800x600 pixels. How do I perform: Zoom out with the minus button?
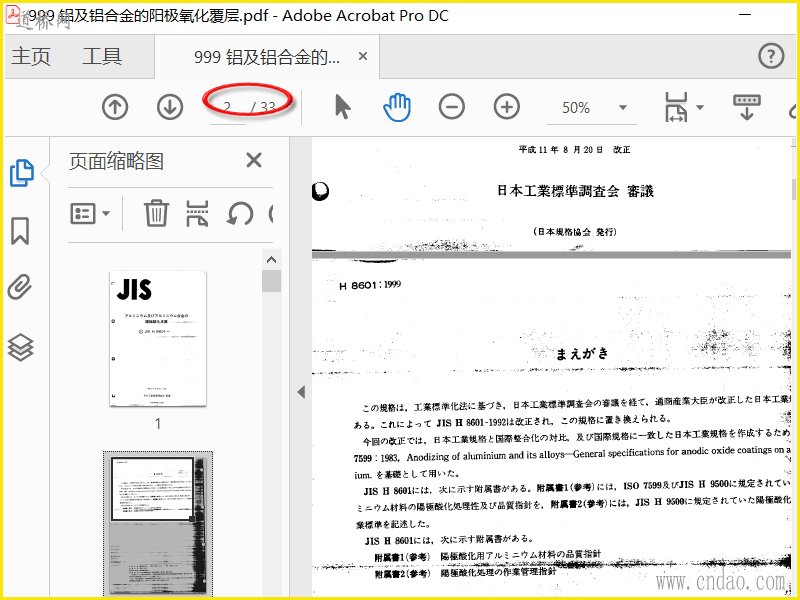point(452,108)
